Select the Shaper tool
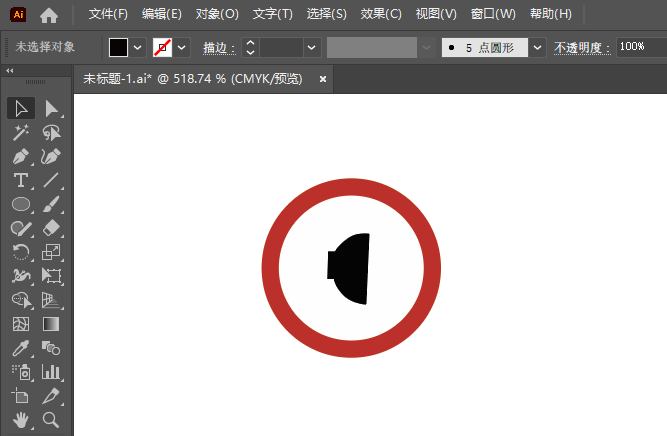 coord(21,228)
